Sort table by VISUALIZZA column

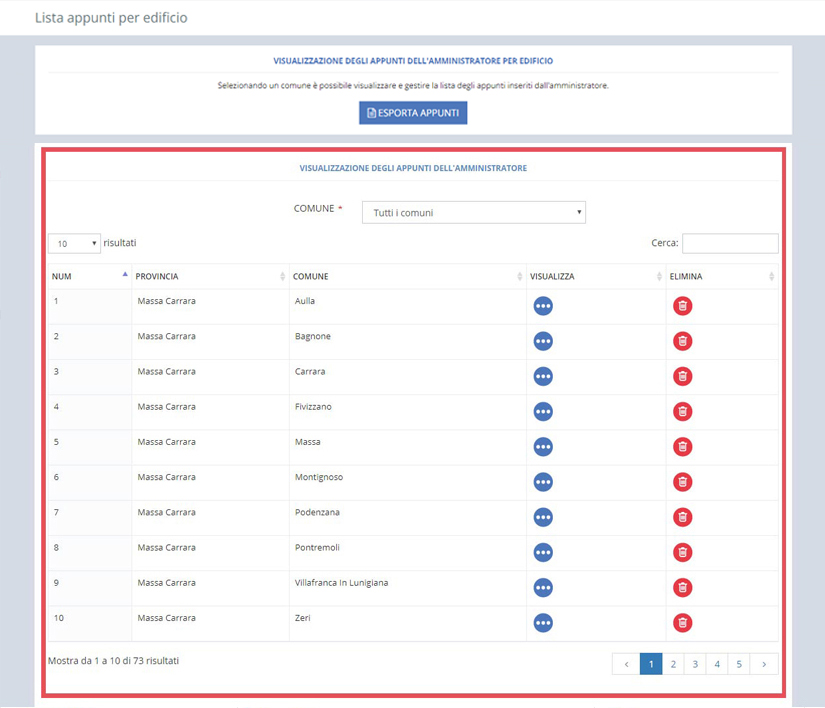click(596, 277)
